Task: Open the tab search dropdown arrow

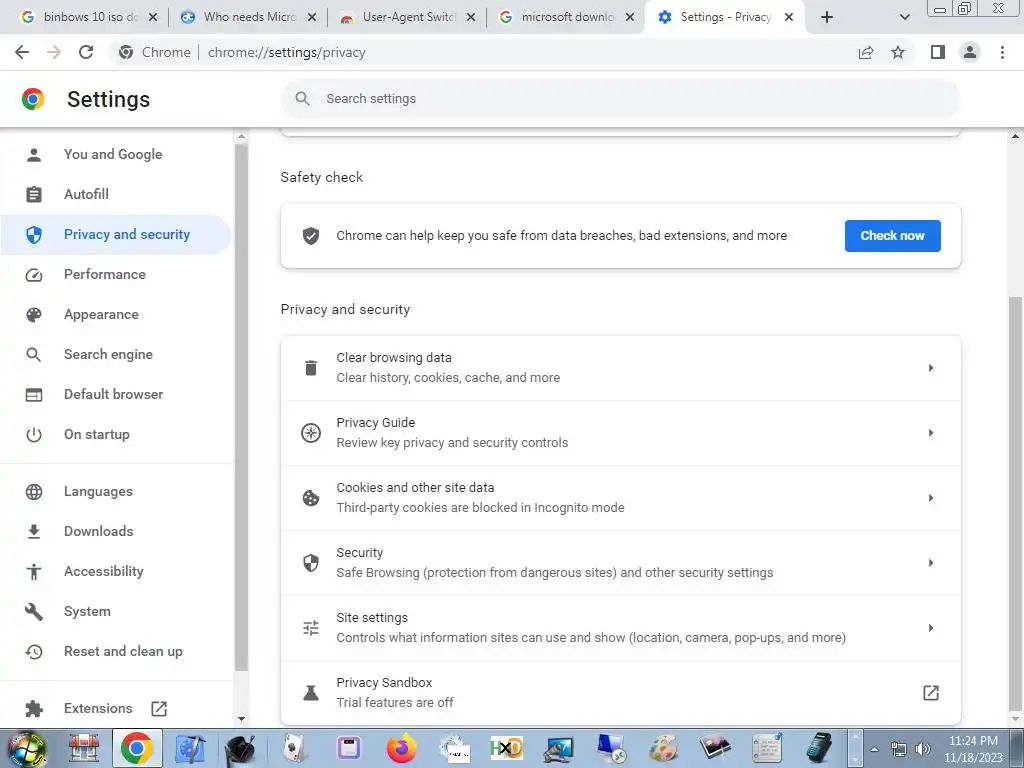Action: (x=904, y=17)
